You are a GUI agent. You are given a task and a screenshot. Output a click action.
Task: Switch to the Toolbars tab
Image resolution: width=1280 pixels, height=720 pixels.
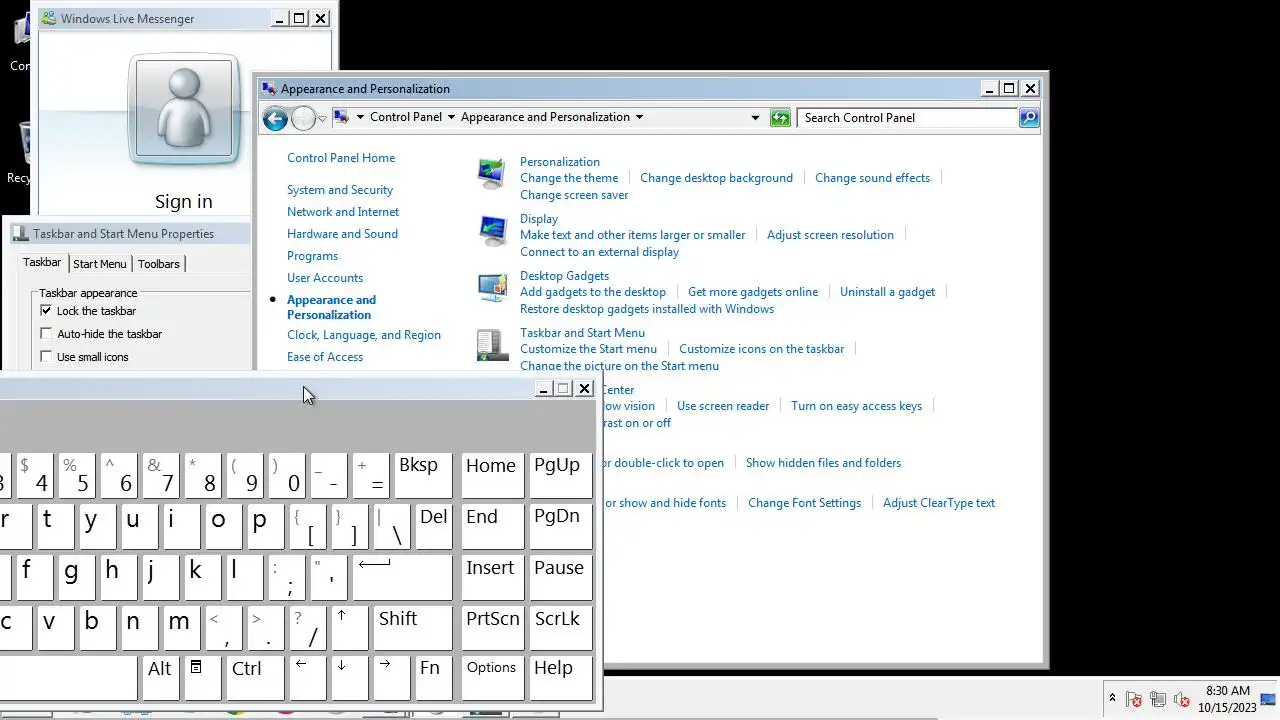[159, 264]
